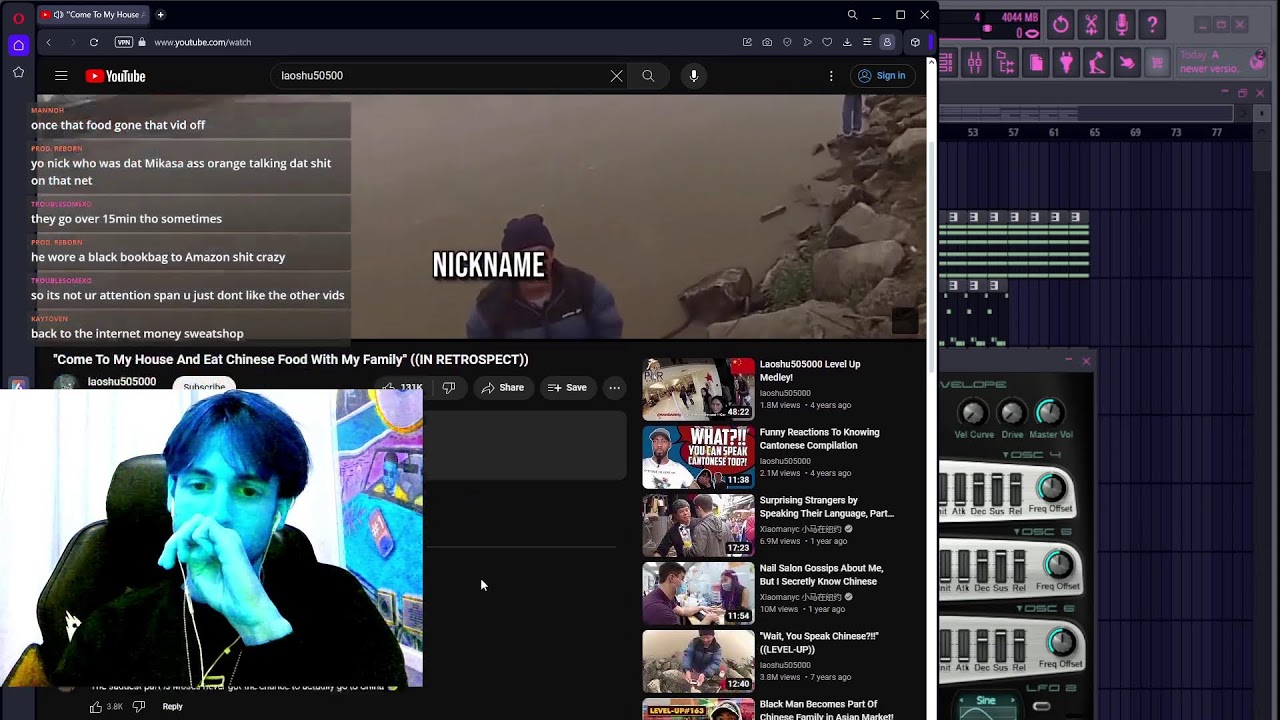Like the comment with 3.8K likes
This screenshot has width=1280, height=720.
(x=96, y=707)
